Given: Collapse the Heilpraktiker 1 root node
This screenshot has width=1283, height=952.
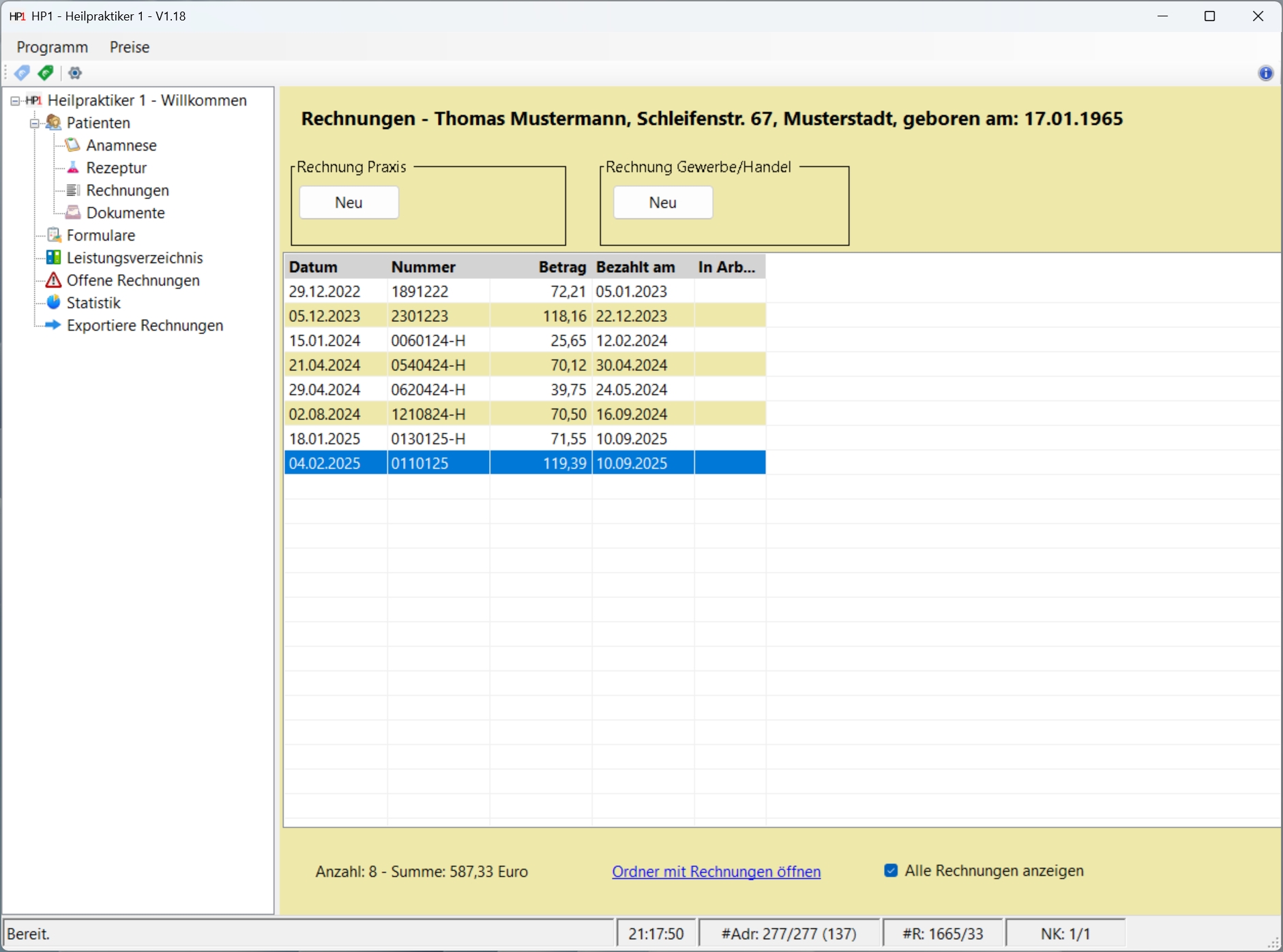Looking at the screenshot, I should point(15,101).
